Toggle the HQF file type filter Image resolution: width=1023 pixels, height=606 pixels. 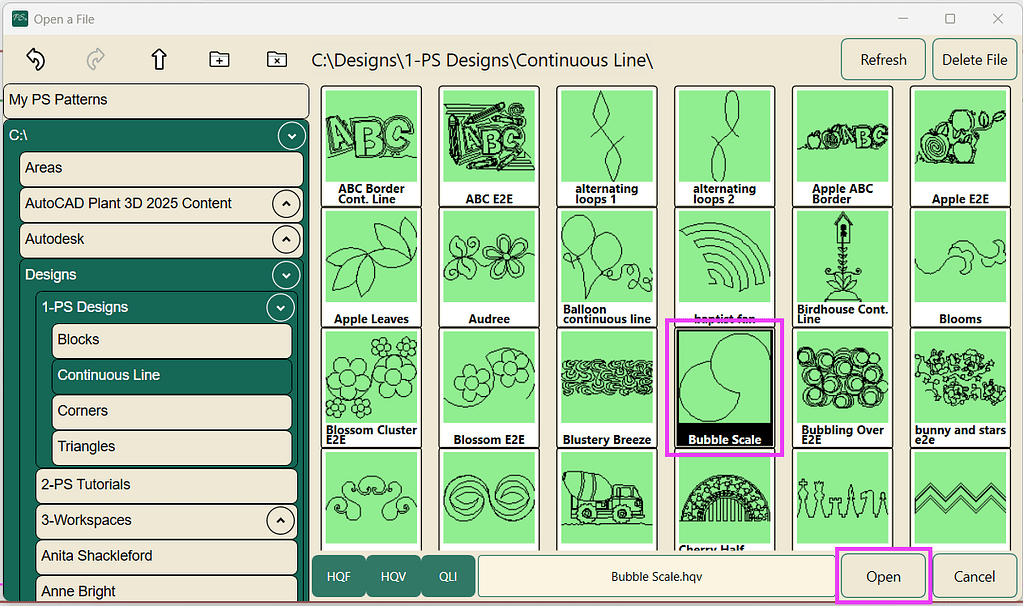click(x=339, y=577)
